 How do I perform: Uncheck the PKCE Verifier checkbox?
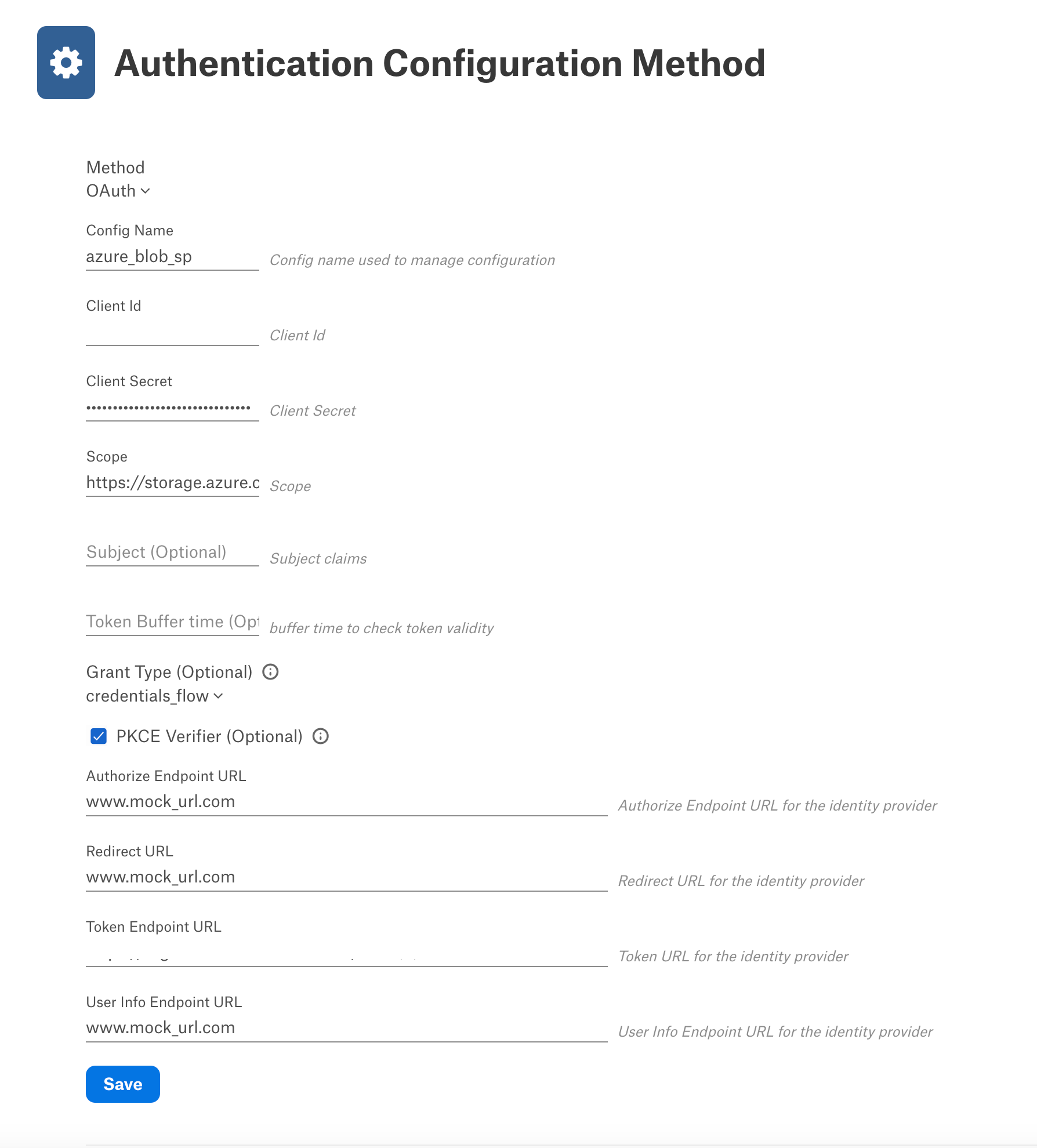99,736
